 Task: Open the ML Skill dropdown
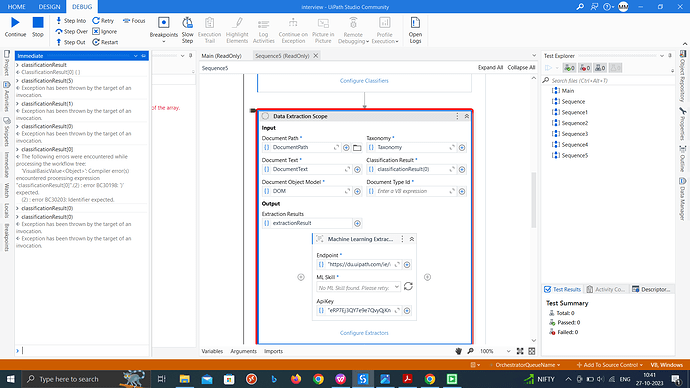click(x=396, y=287)
